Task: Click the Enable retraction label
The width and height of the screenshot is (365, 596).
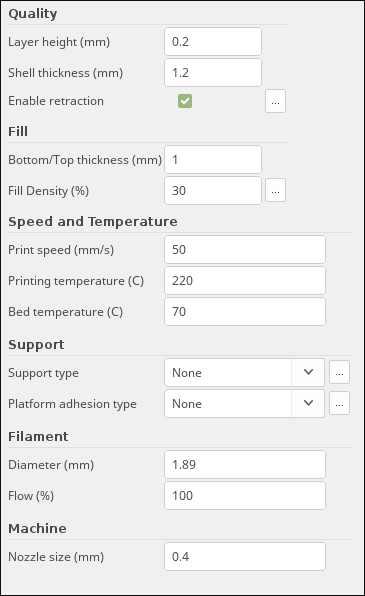Action: (x=56, y=101)
